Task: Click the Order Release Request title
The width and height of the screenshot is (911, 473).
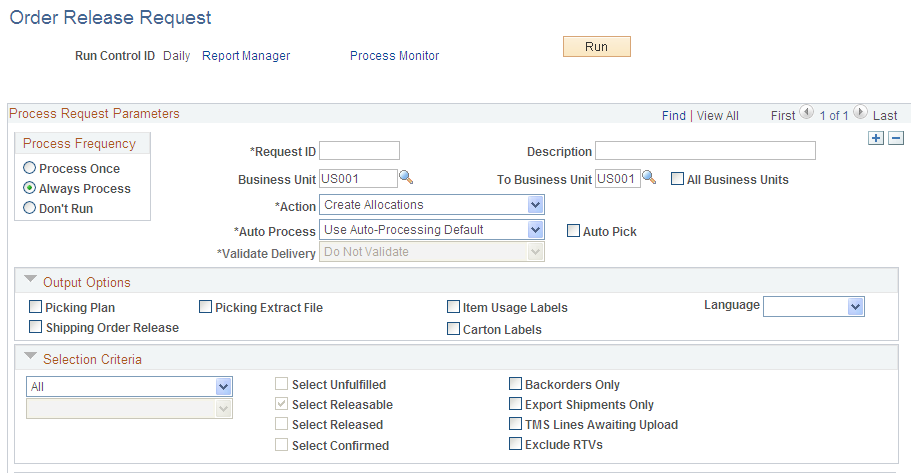Action: pyautogui.click(x=110, y=17)
